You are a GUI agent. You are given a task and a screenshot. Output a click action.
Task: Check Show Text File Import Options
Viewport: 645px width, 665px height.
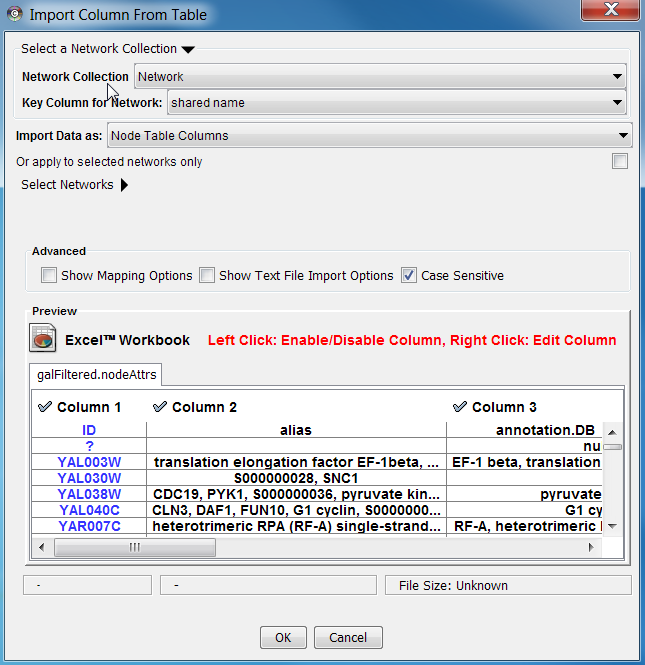pos(207,275)
